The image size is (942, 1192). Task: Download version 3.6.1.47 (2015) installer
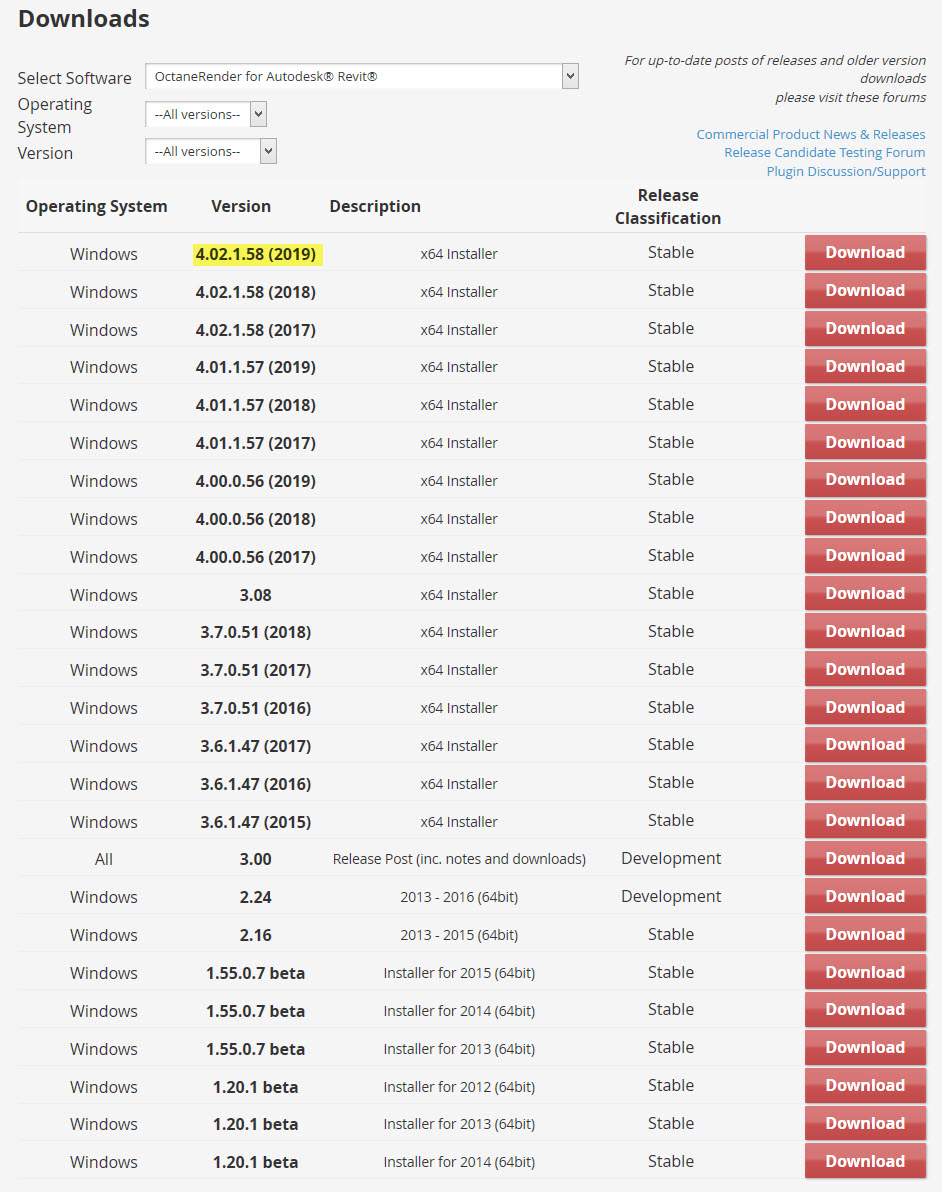tap(865, 821)
